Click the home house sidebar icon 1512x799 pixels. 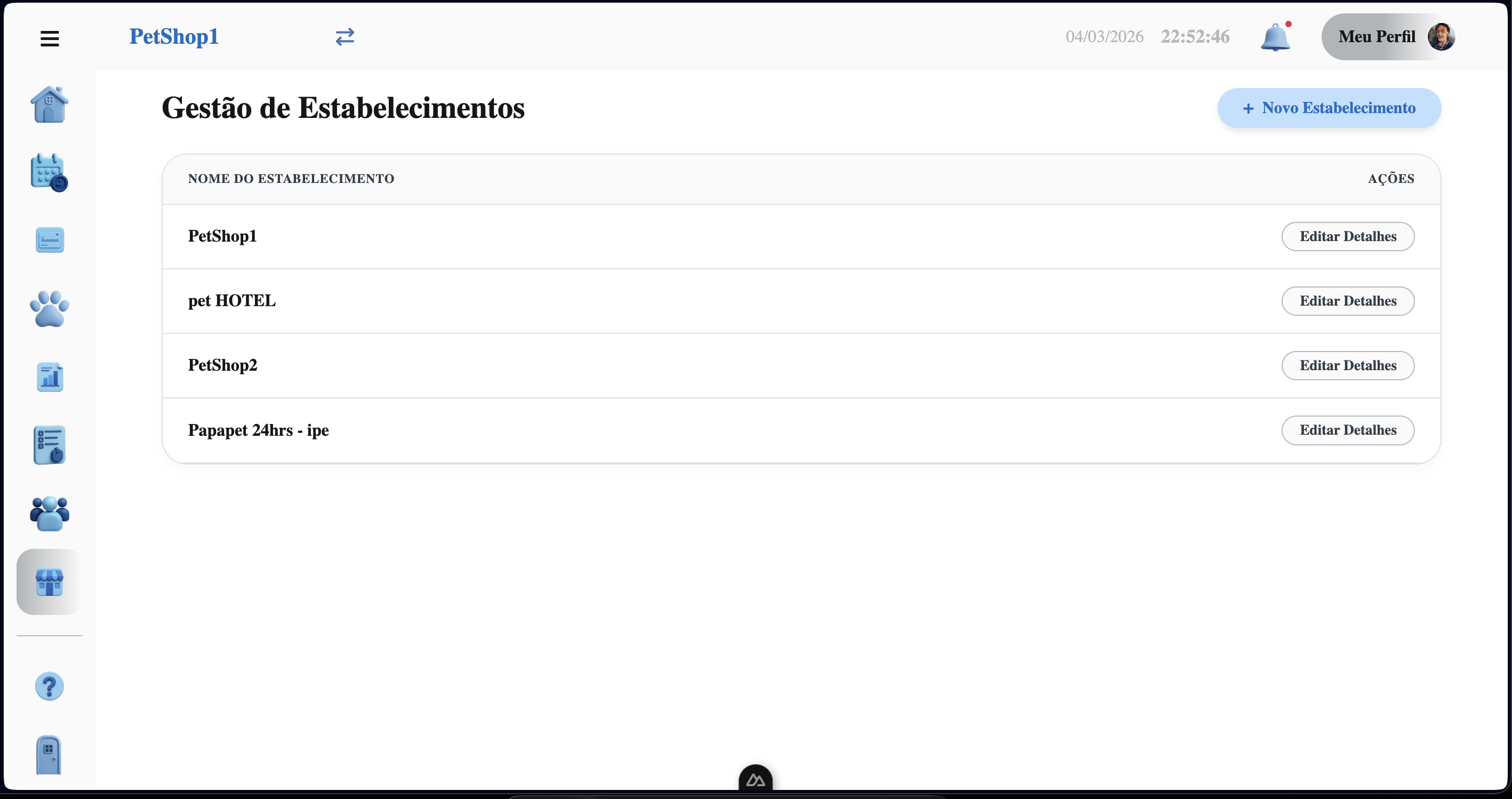pos(49,105)
